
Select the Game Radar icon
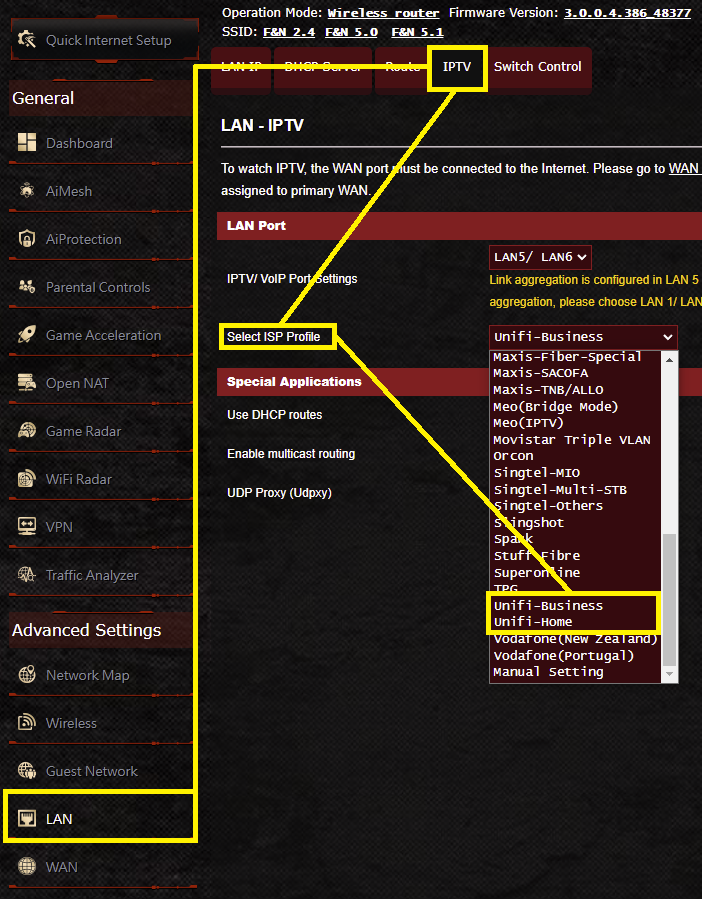[x=27, y=431]
